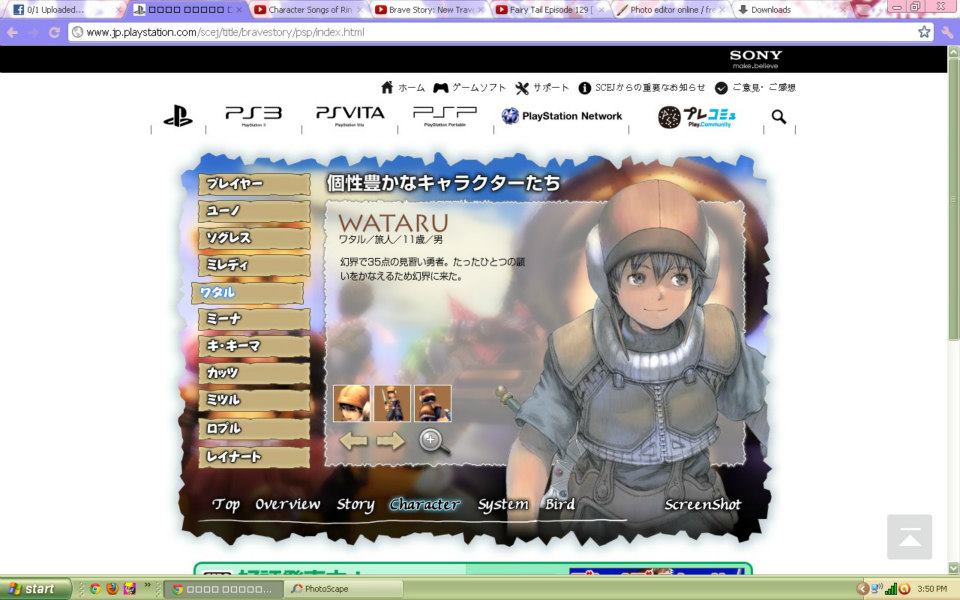Click the network signal tray icon
The height and width of the screenshot is (600, 960).
pos(891,589)
